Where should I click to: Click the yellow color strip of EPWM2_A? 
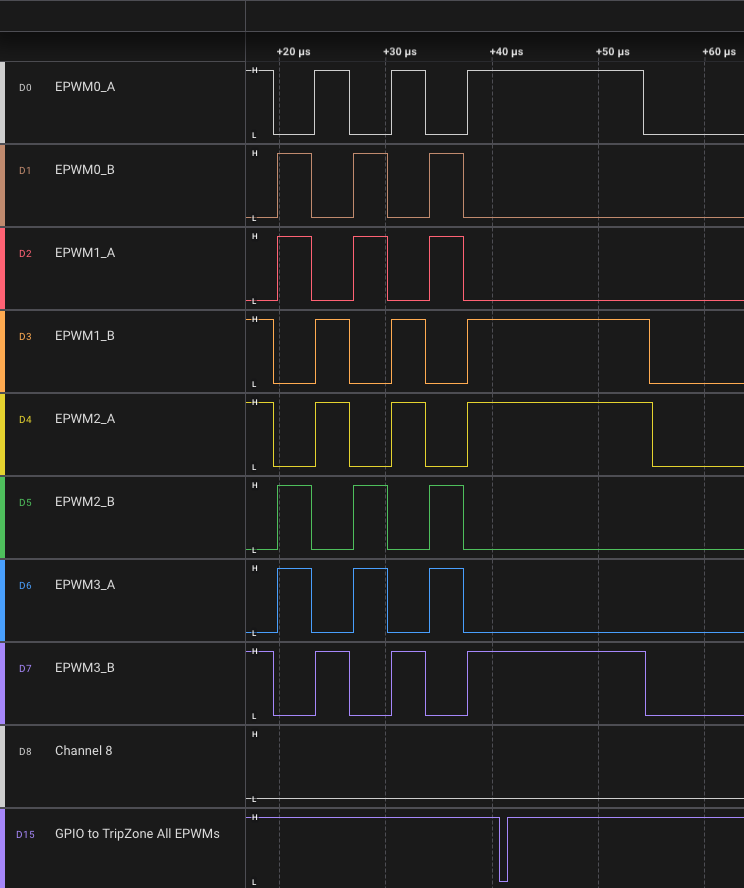3,434
